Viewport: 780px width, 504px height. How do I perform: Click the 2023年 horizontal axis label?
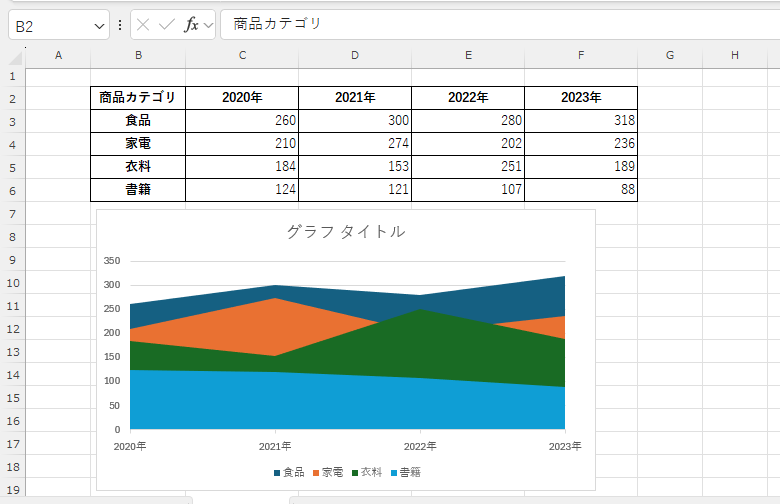click(565, 446)
